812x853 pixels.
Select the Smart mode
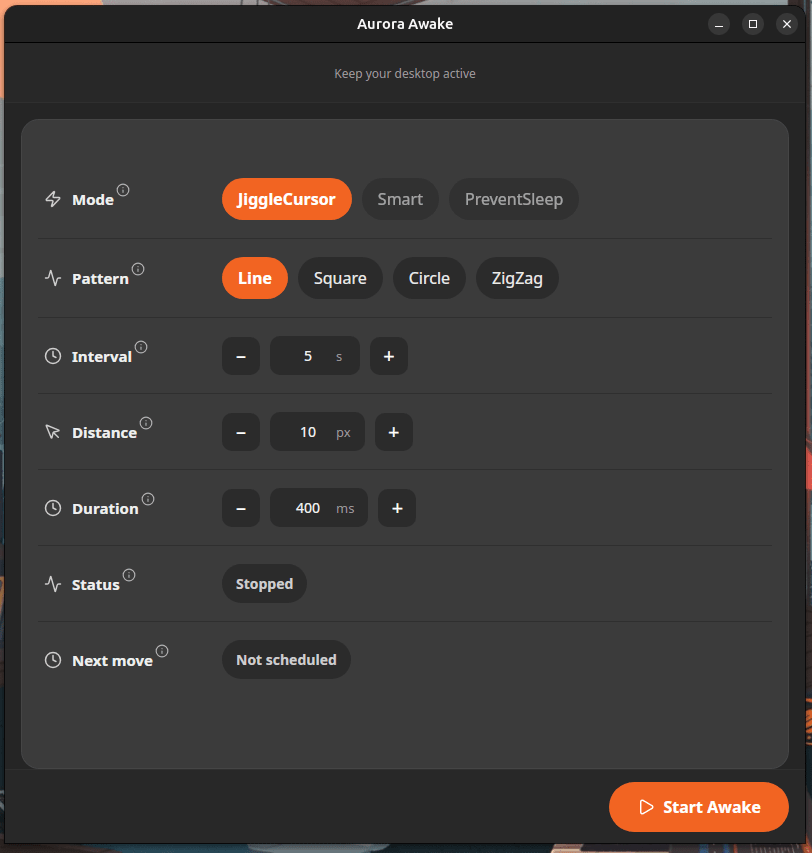[x=400, y=199]
